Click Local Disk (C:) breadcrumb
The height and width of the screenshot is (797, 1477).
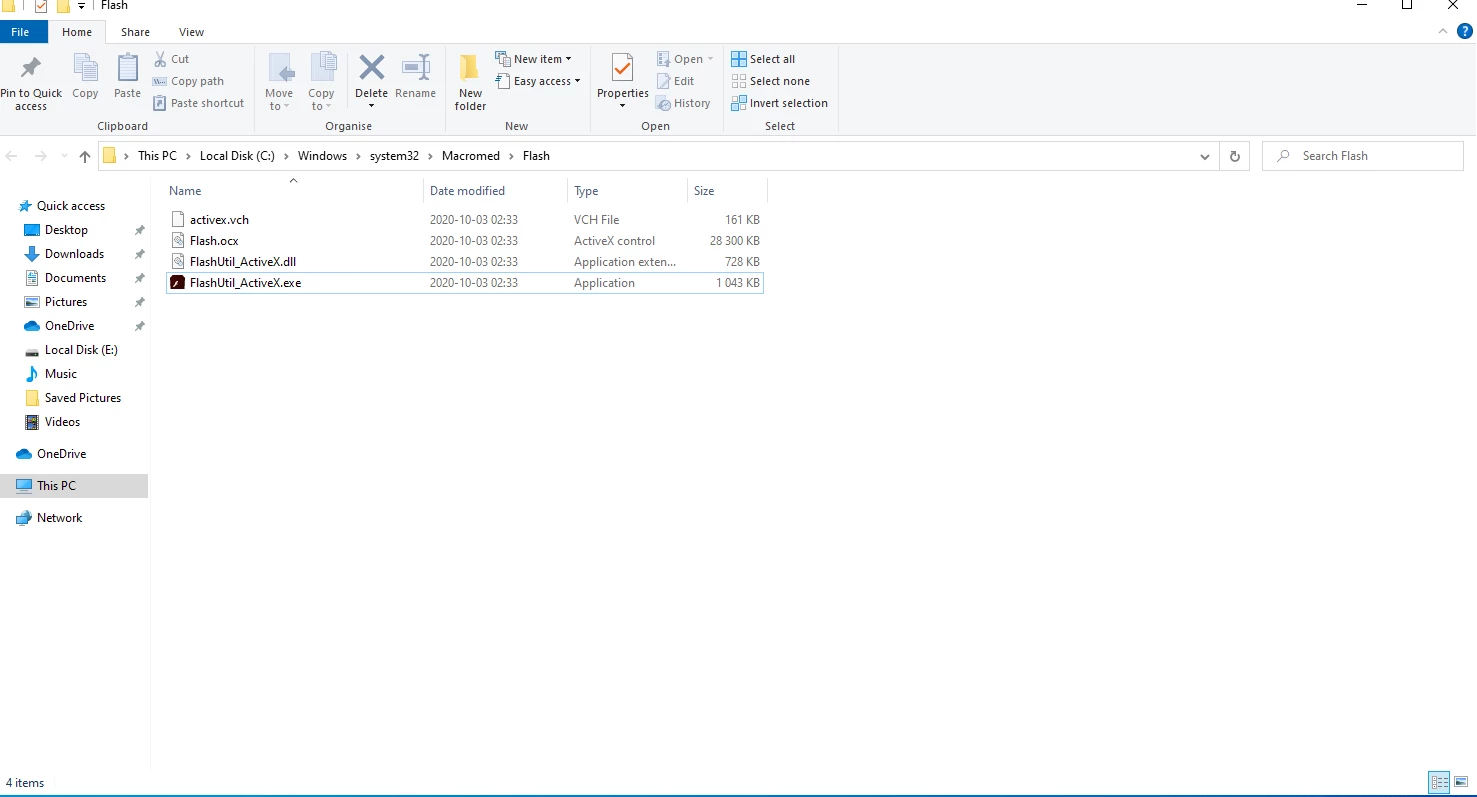pos(237,156)
